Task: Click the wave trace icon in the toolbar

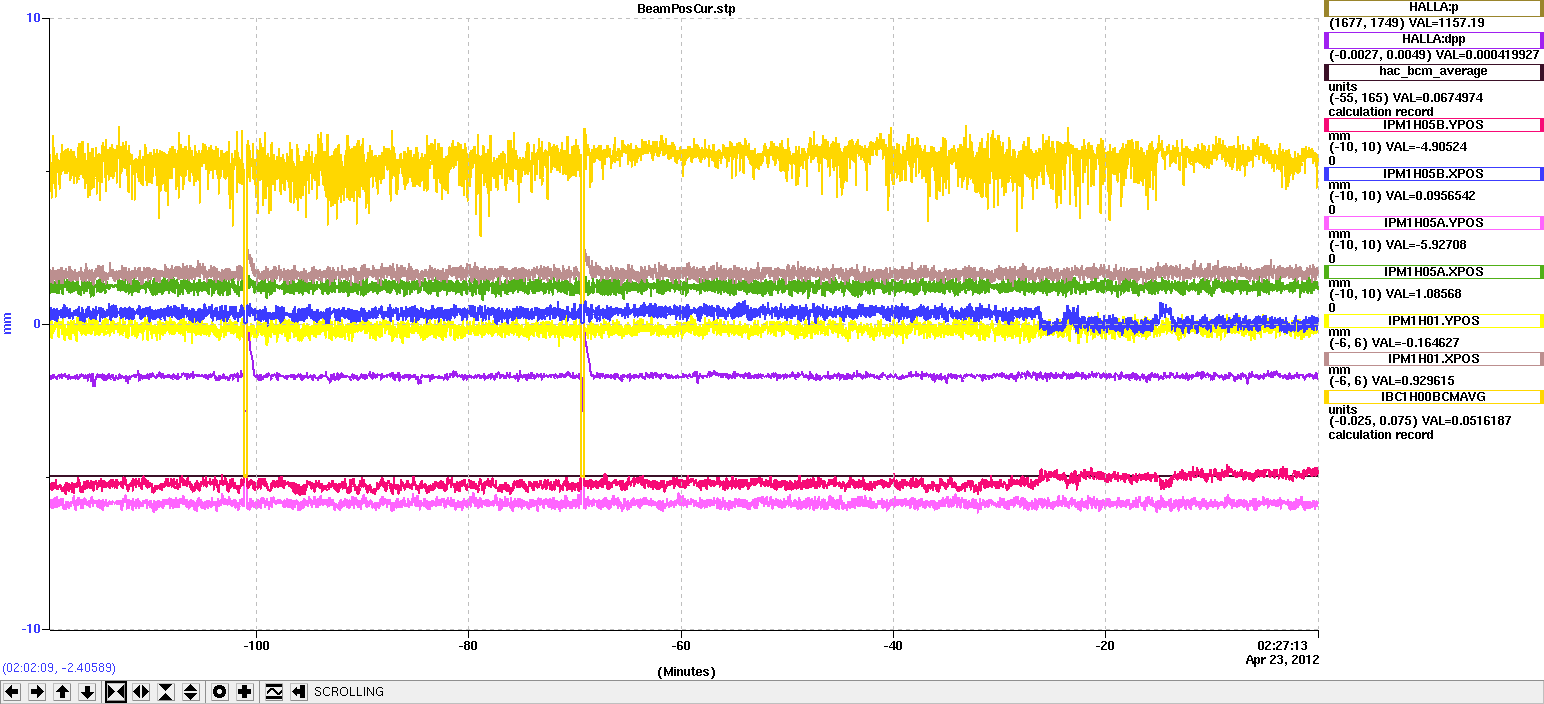Action: pos(273,692)
